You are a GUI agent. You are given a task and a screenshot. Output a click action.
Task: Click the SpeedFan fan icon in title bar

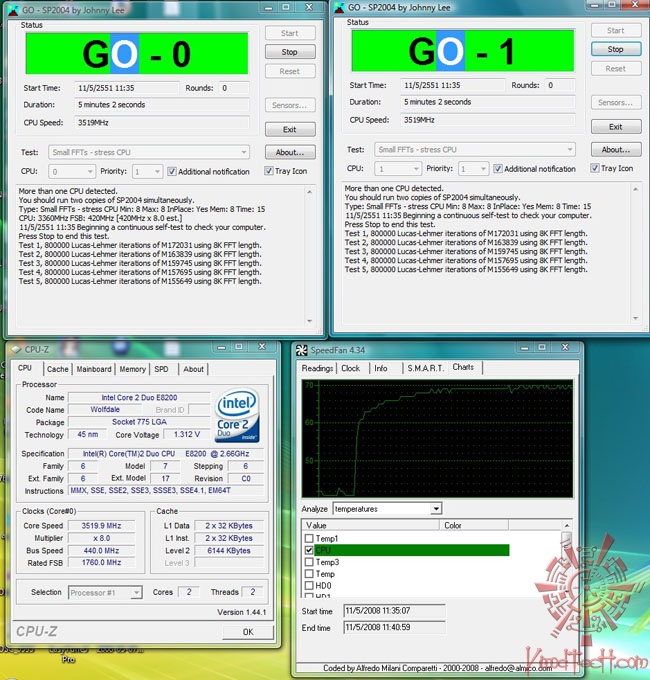coord(301,350)
